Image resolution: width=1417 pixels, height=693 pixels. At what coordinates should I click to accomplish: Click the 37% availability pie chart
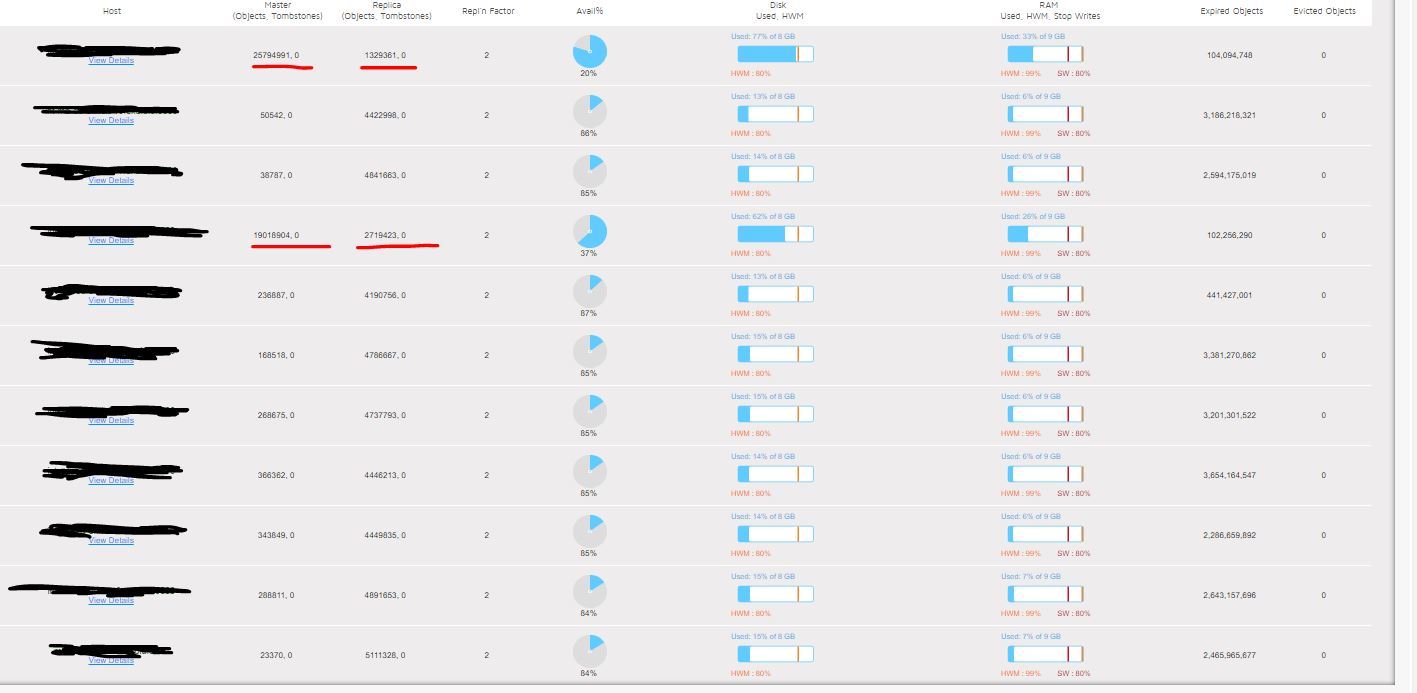[x=590, y=231]
